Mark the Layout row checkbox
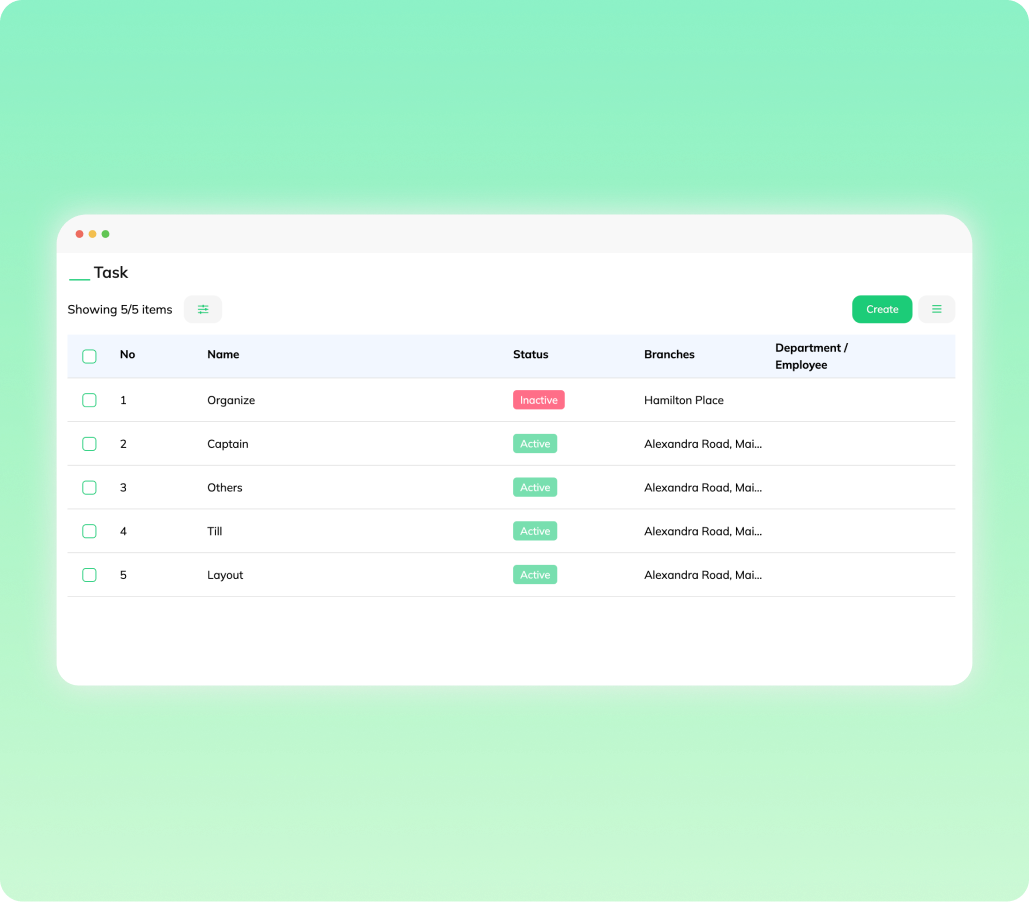Screen dimensions: 1029x902 pos(89,575)
